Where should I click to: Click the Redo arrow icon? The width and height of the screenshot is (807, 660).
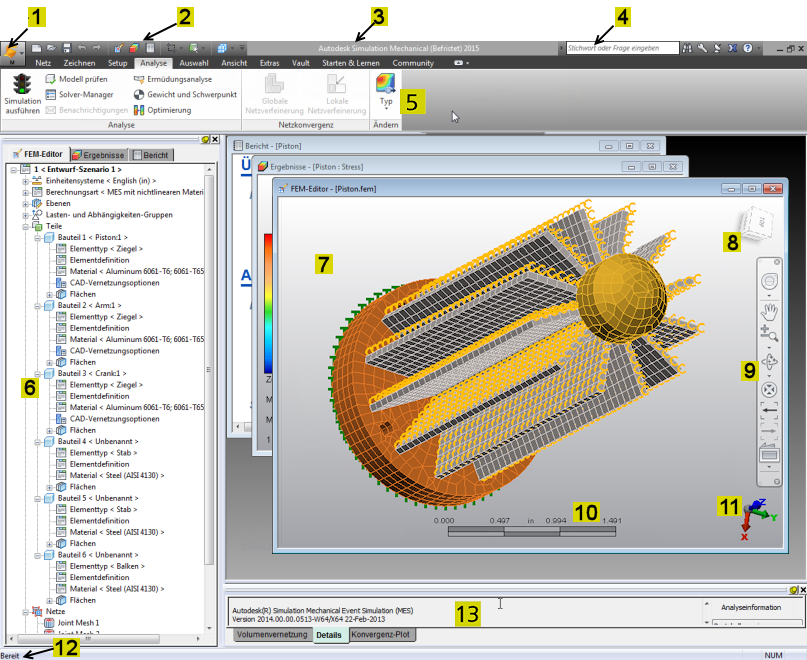[96, 48]
